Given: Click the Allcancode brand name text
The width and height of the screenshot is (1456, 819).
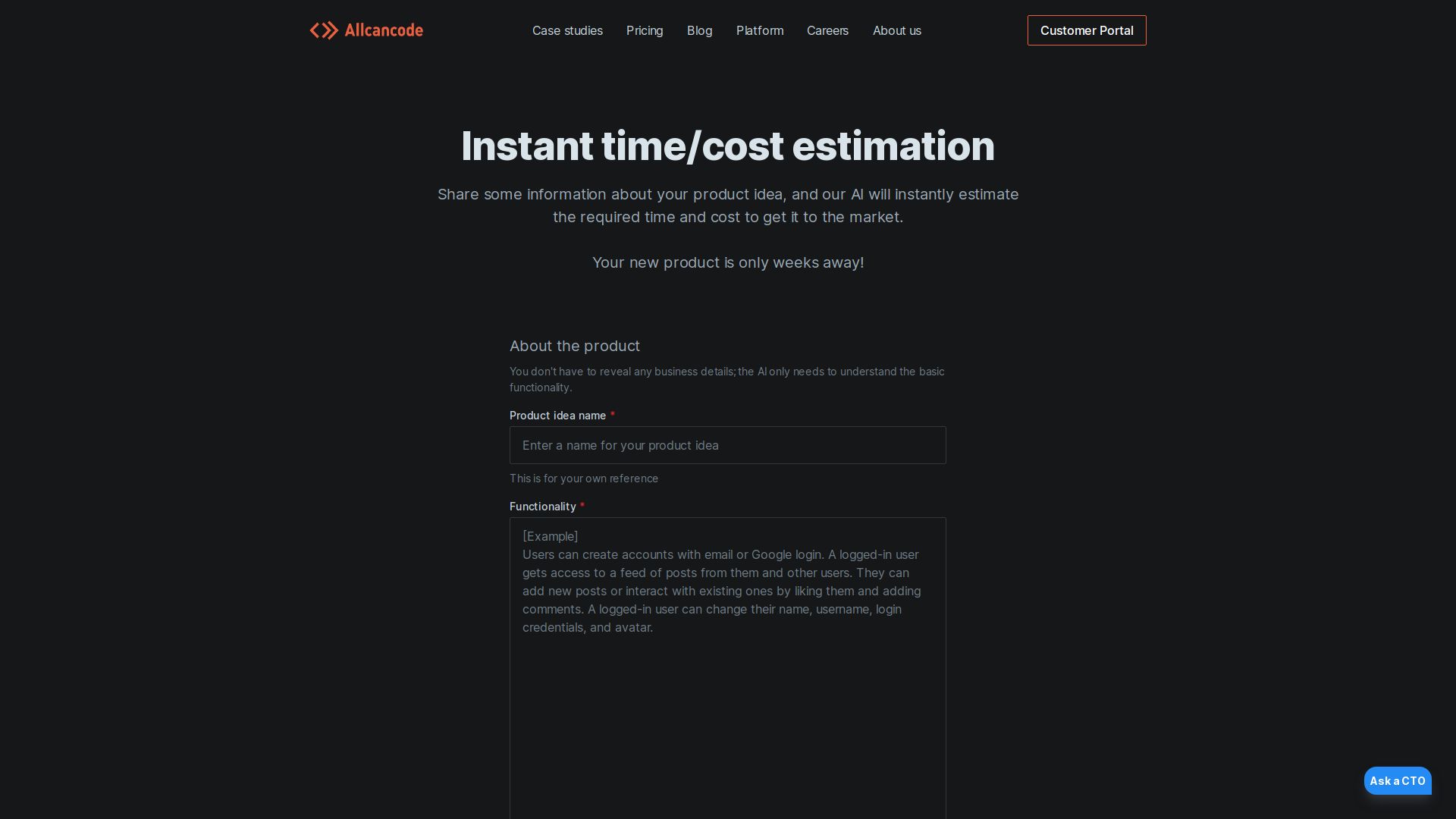Looking at the screenshot, I should (384, 30).
